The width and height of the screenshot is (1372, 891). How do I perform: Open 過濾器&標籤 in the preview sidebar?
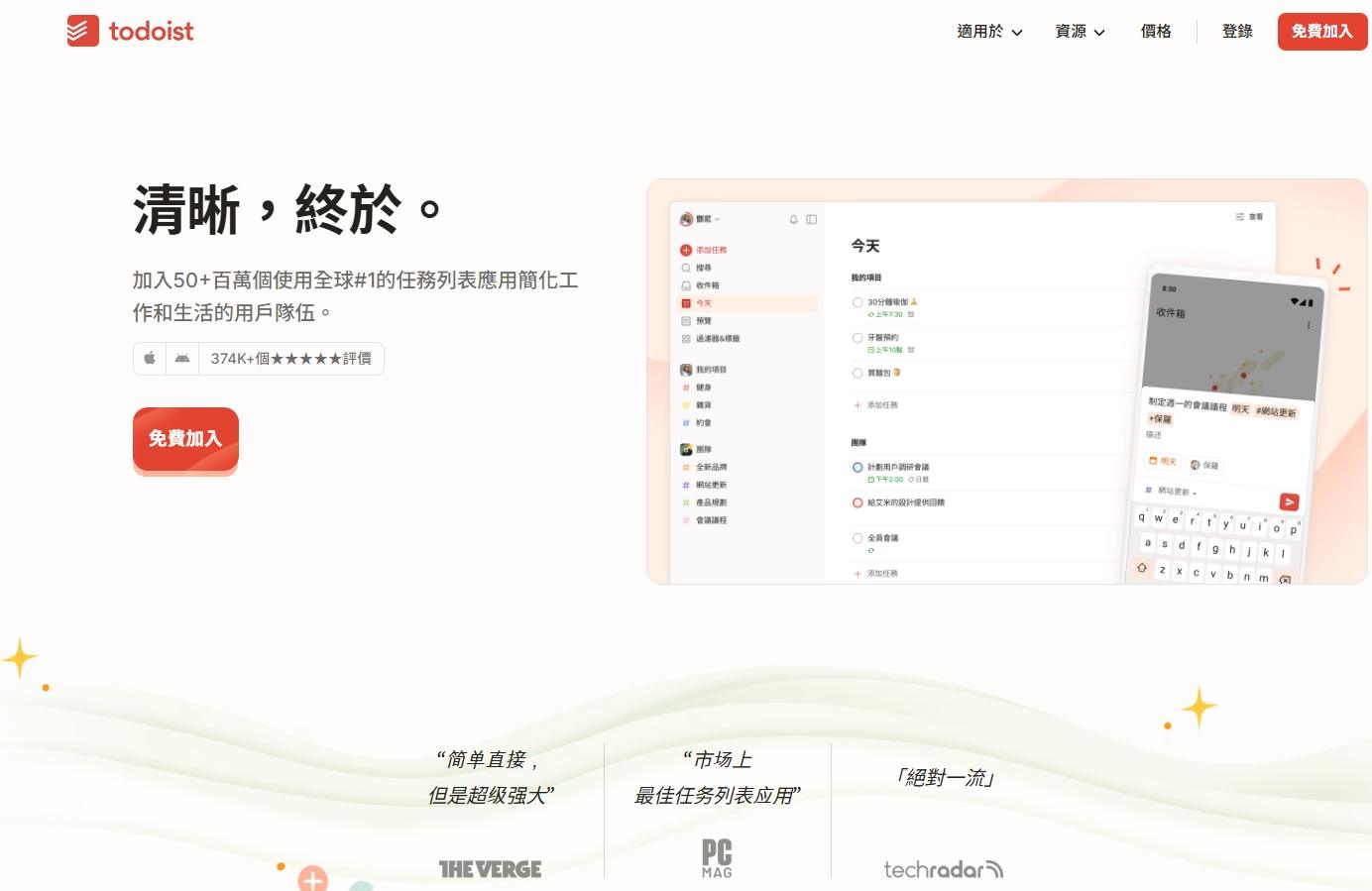710,339
